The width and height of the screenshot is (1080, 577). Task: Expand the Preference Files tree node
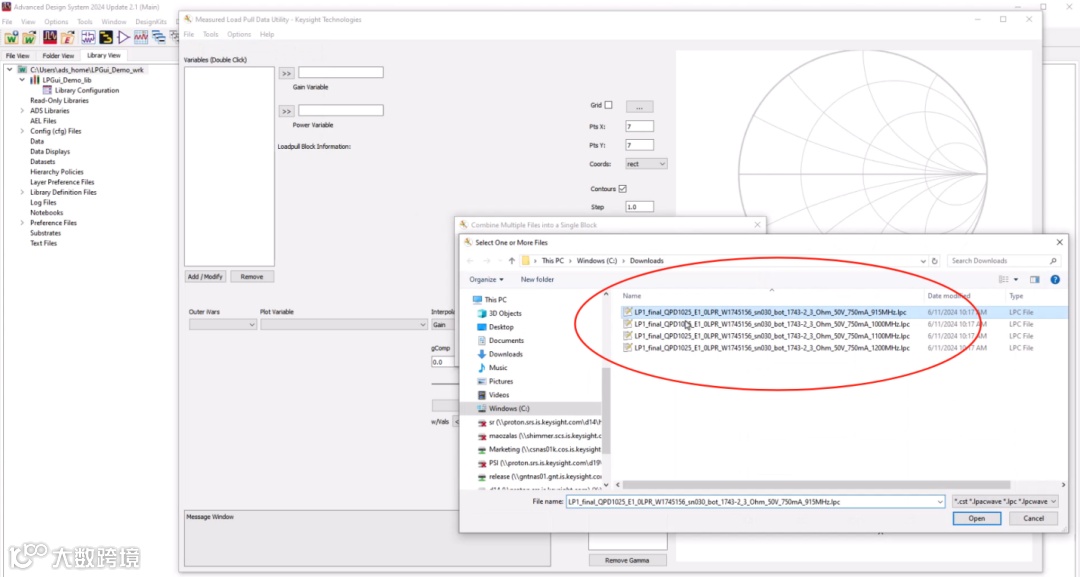coord(22,223)
